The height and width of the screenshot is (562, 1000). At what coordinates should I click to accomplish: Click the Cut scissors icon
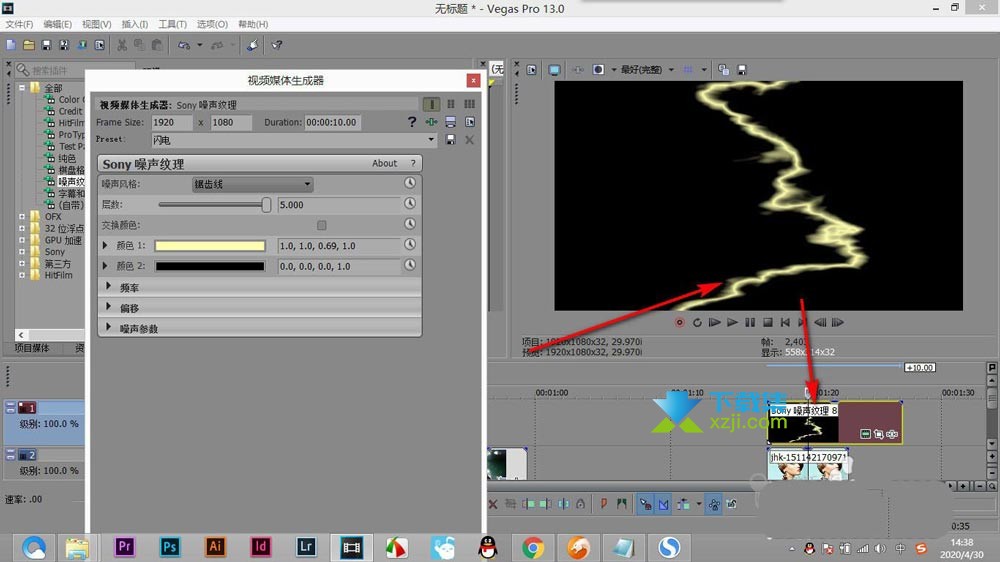coord(122,45)
